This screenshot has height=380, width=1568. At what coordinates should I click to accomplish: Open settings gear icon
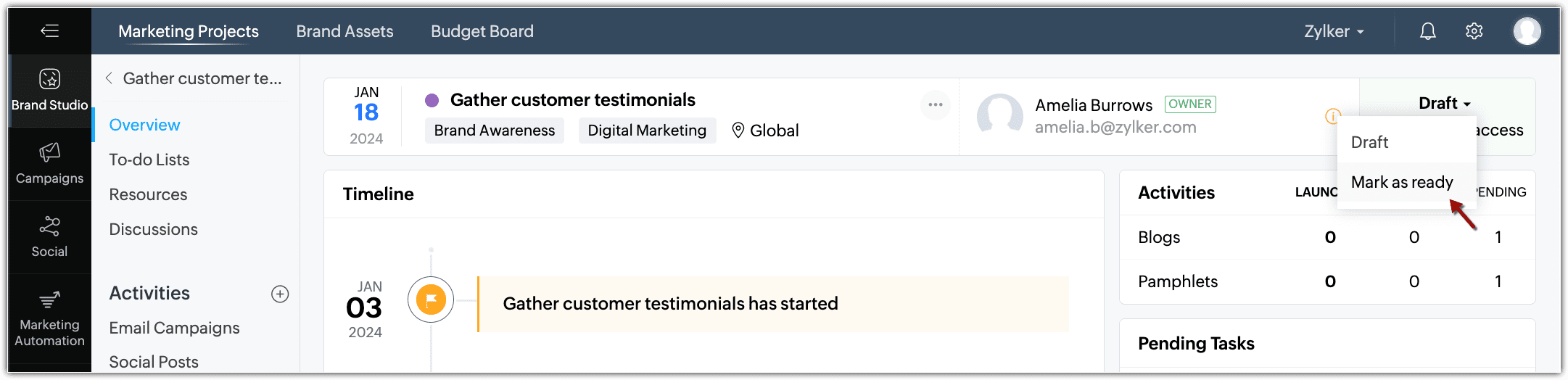(x=1474, y=31)
